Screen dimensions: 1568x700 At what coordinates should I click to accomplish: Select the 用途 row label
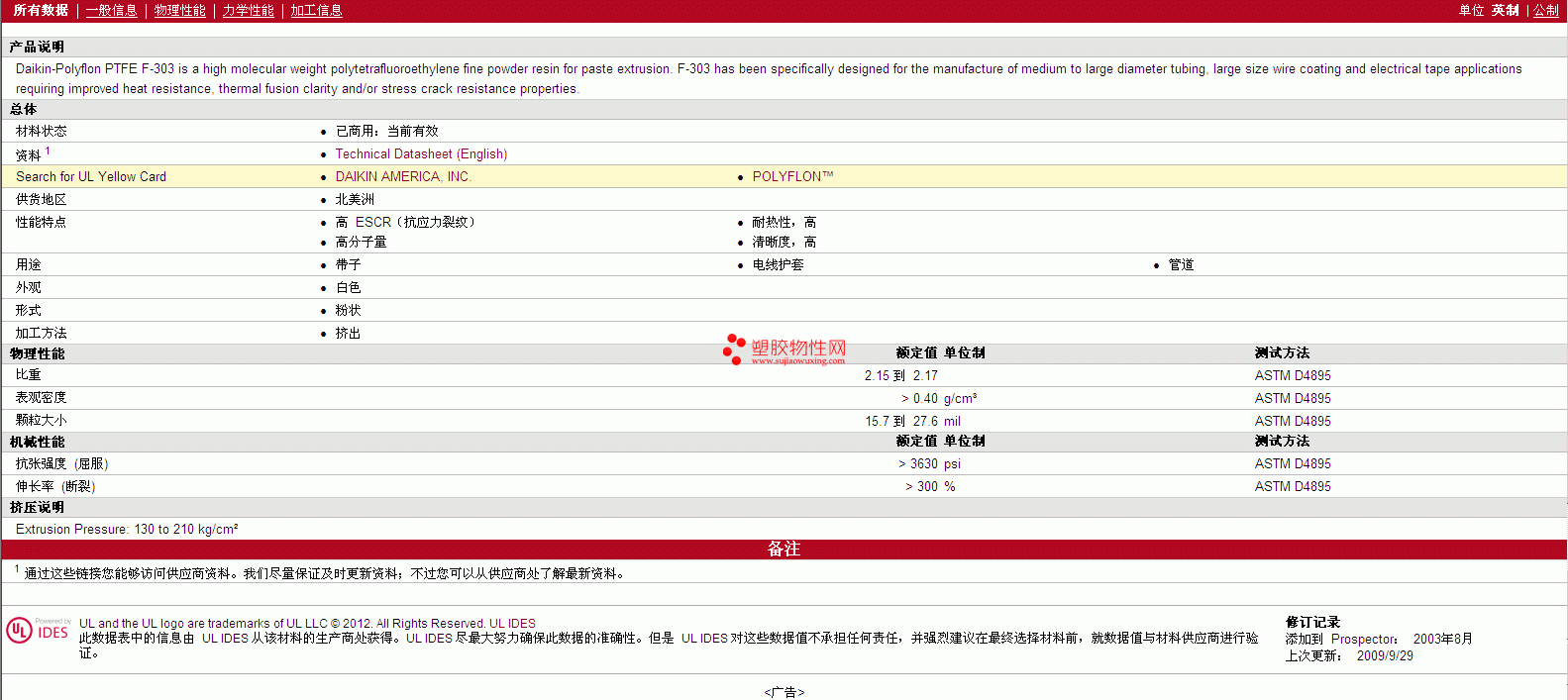pyautogui.click(x=28, y=264)
